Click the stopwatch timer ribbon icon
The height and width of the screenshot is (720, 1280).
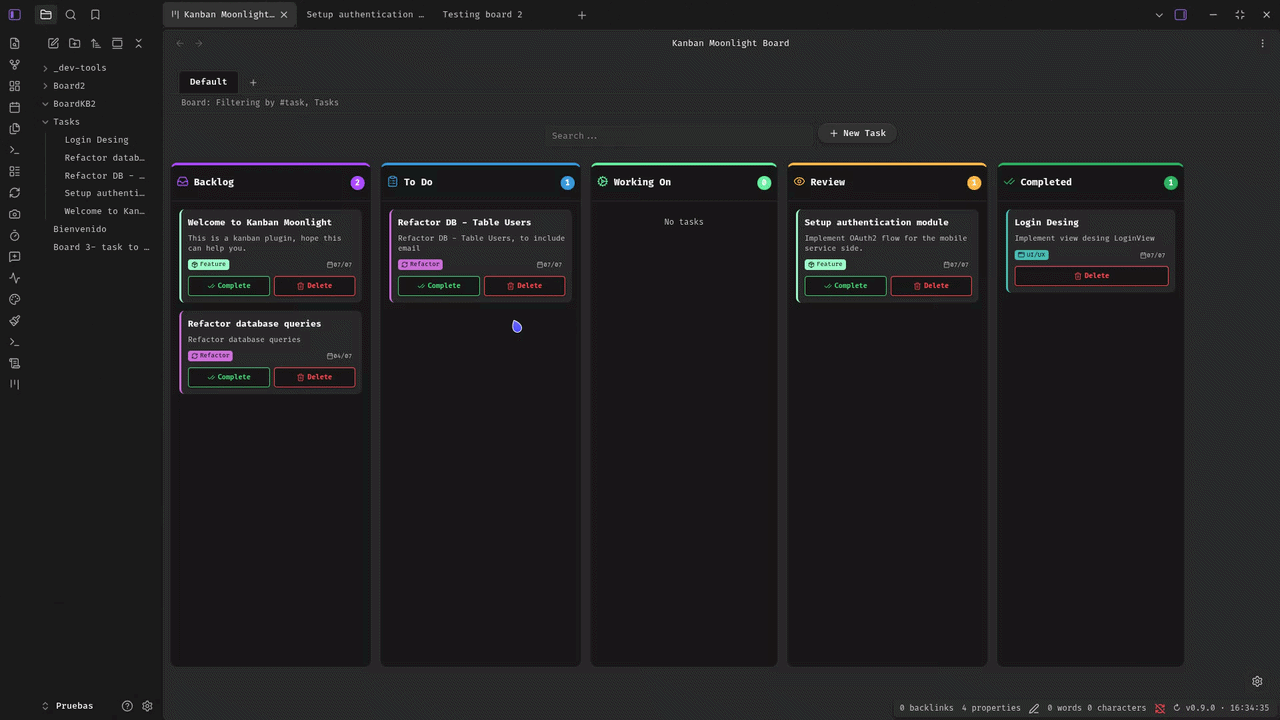(14, 236)
